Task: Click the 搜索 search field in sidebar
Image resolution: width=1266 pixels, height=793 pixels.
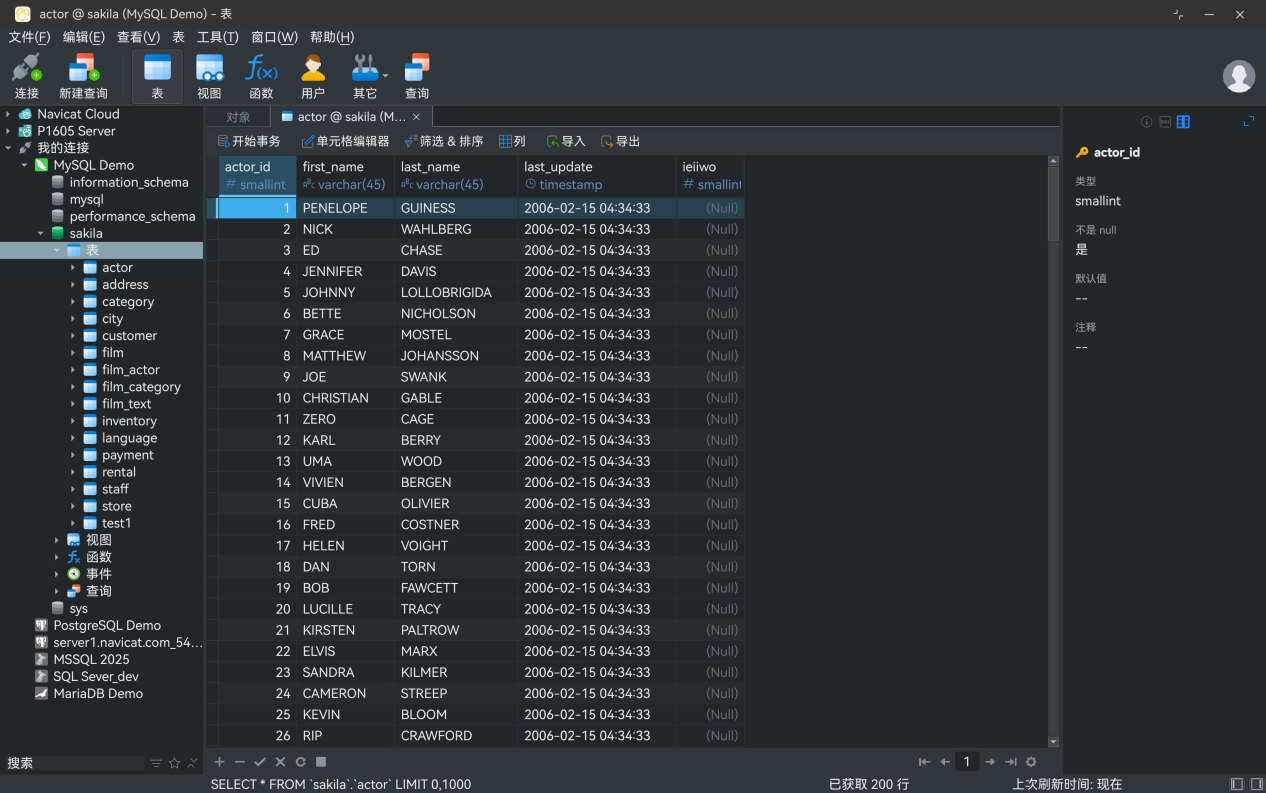Action: pos(75,763)
